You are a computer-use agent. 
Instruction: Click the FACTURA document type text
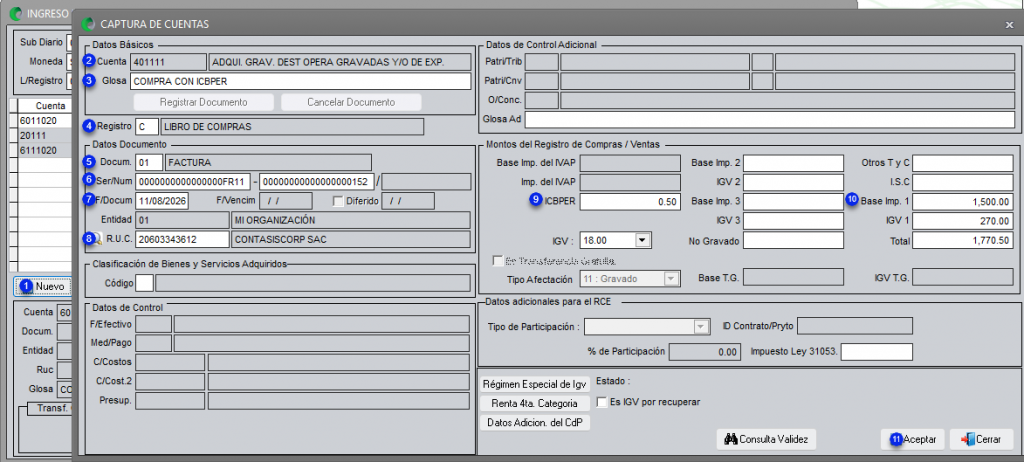(268, 162)
